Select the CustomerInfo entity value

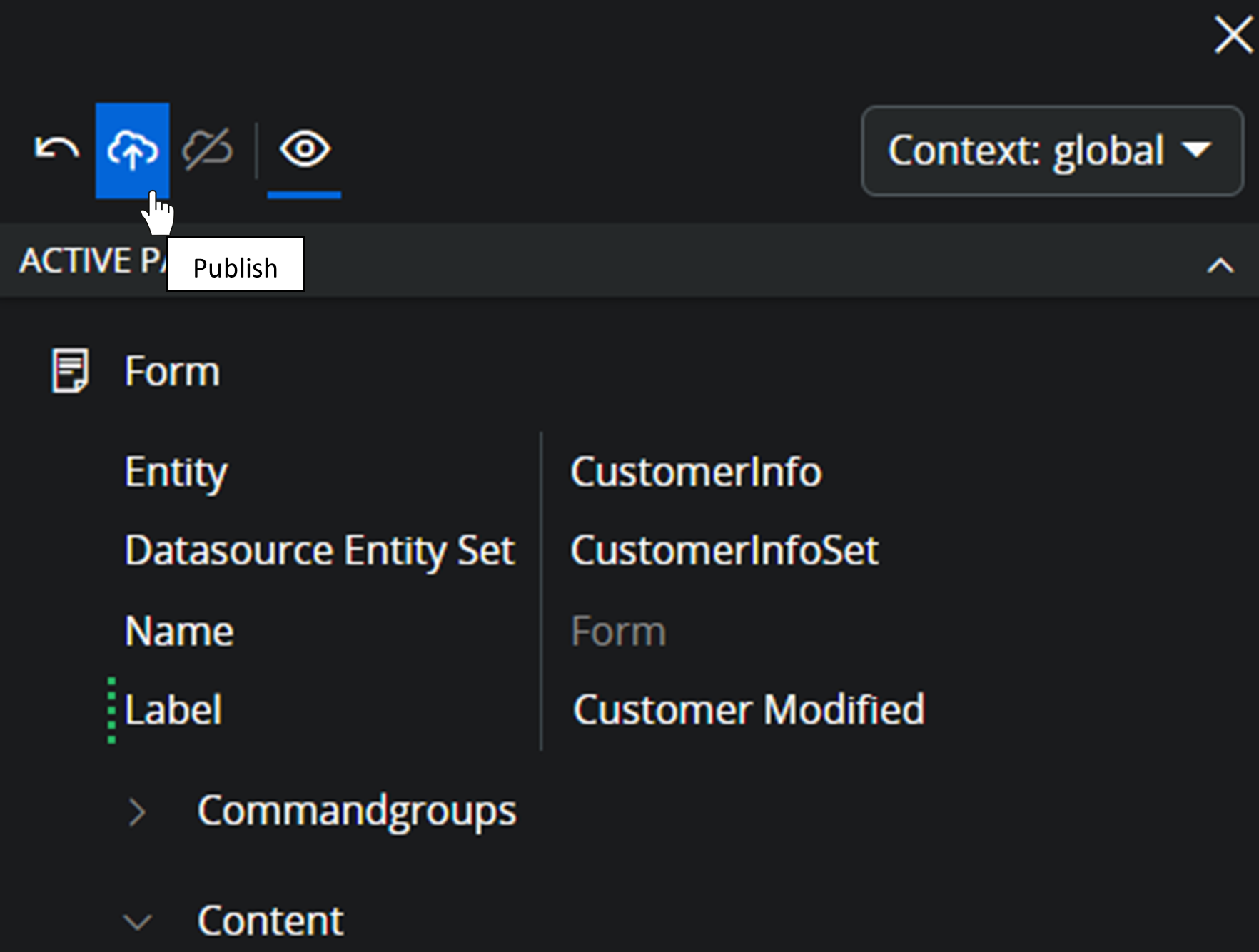tap(696, 472)
